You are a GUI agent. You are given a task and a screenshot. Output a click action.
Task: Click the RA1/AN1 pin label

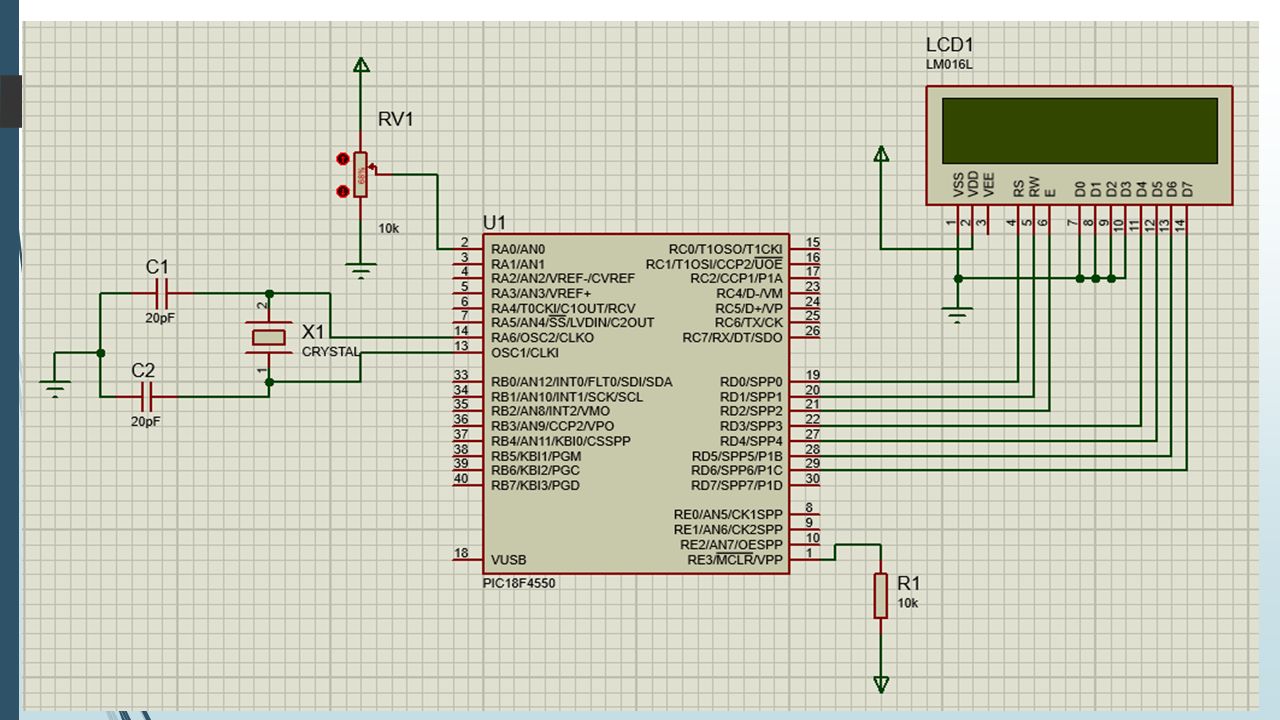coord(518,264)
